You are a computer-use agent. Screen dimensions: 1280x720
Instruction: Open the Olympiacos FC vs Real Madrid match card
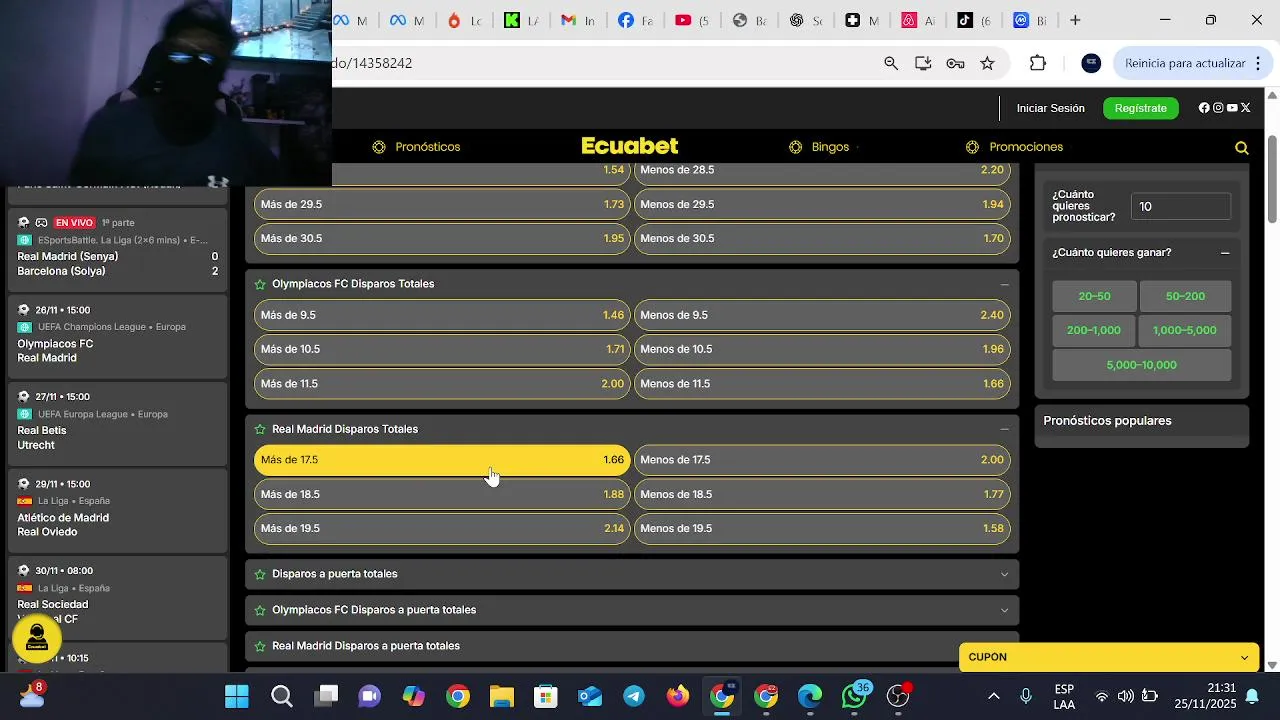[x=118, y=337]
